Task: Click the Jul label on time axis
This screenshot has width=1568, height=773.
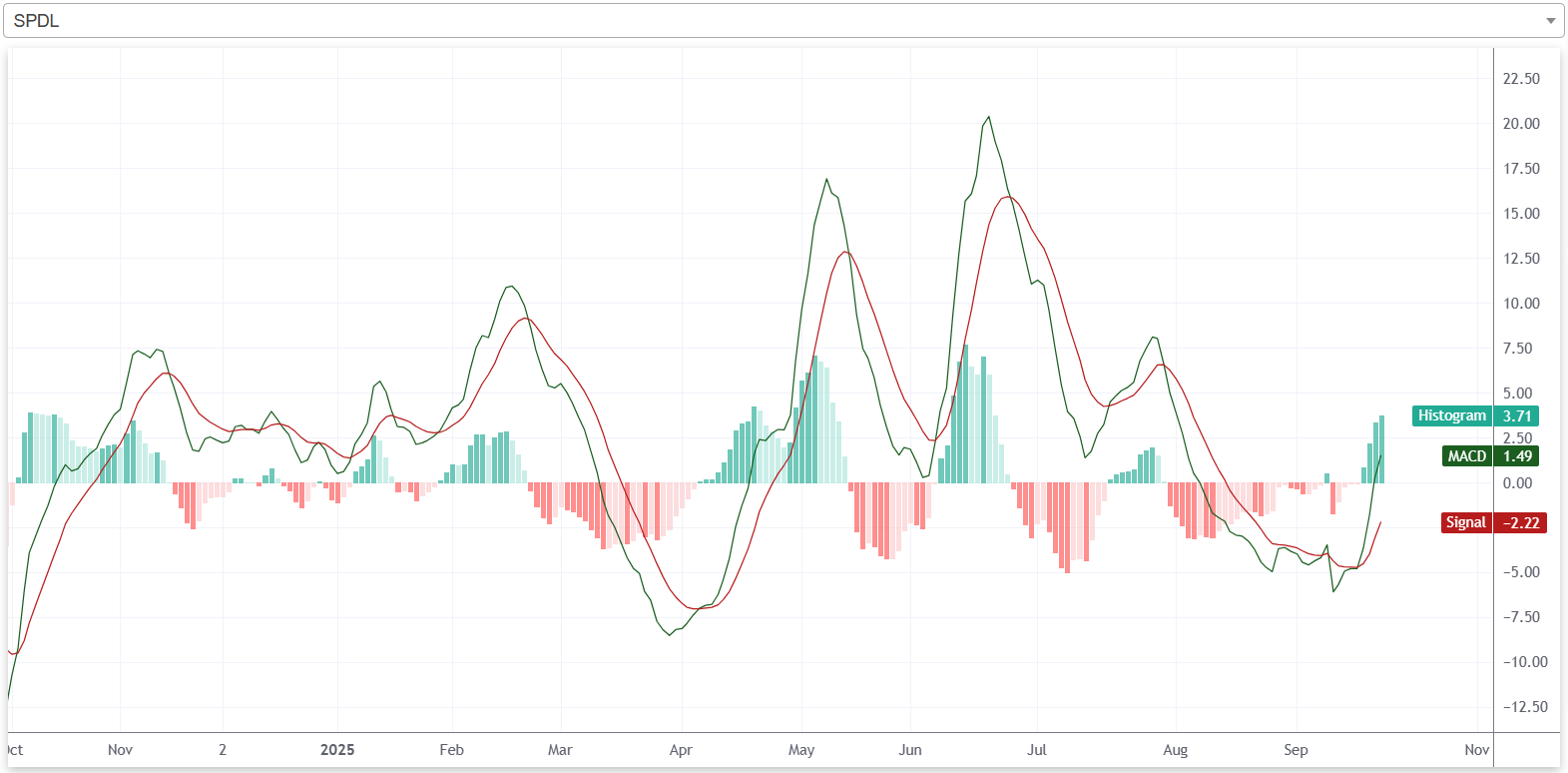Action: point(1037,750)
